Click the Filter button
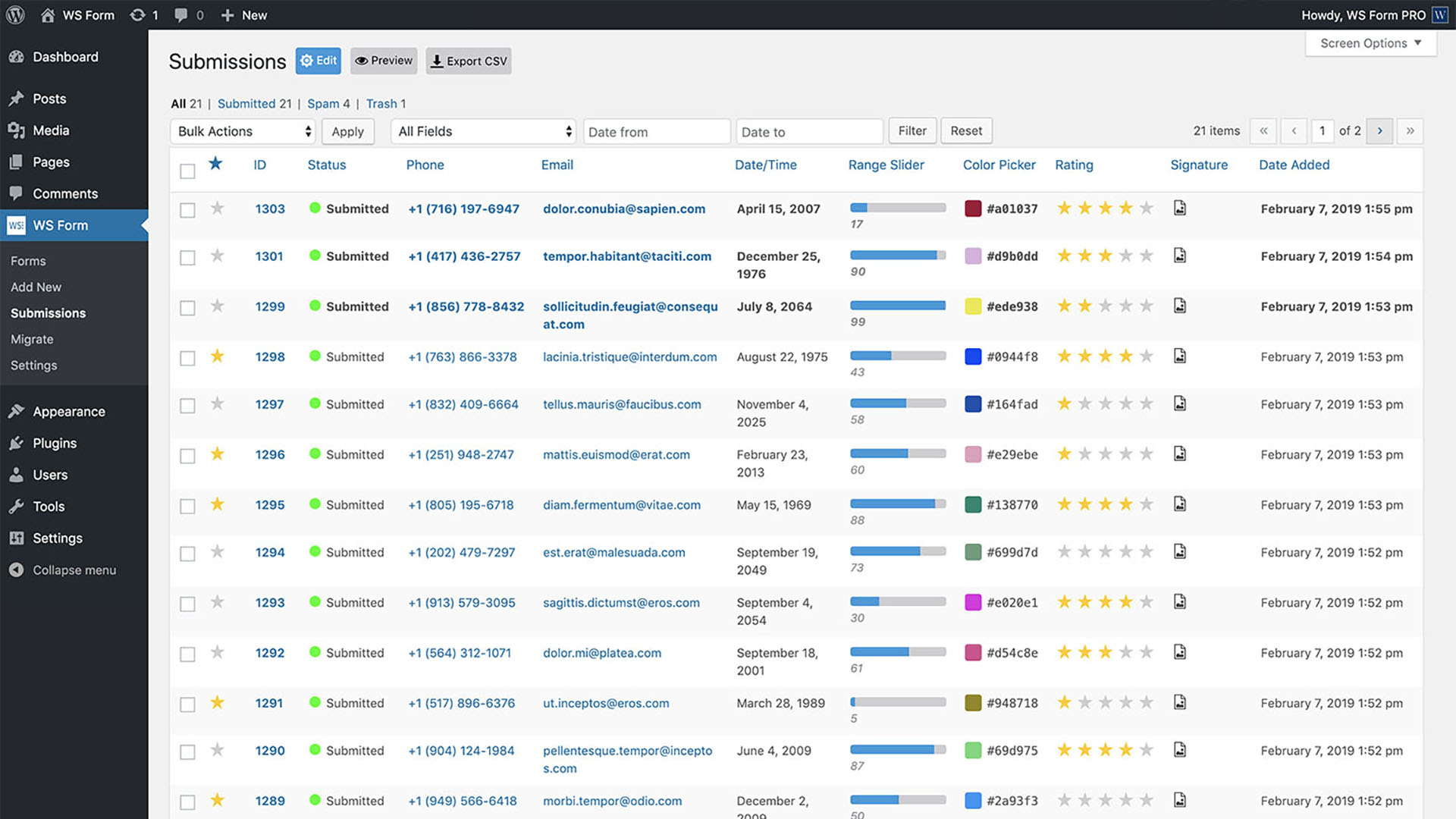This screenshot has width=1456, height=819. pos(912,130)
